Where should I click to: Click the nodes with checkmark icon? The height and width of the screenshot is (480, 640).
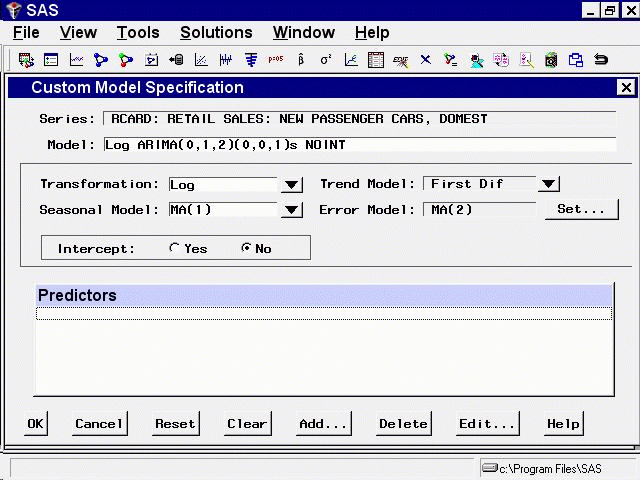[451, 60]
